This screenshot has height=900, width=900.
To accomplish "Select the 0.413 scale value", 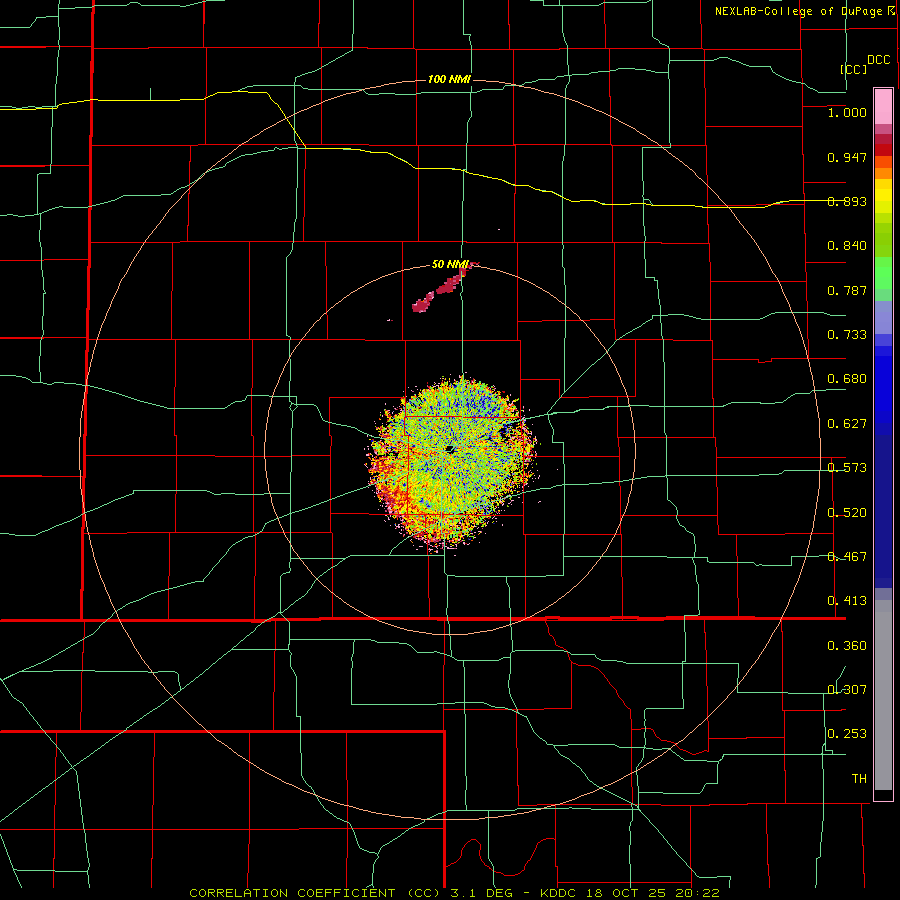I will click(847, 601).
